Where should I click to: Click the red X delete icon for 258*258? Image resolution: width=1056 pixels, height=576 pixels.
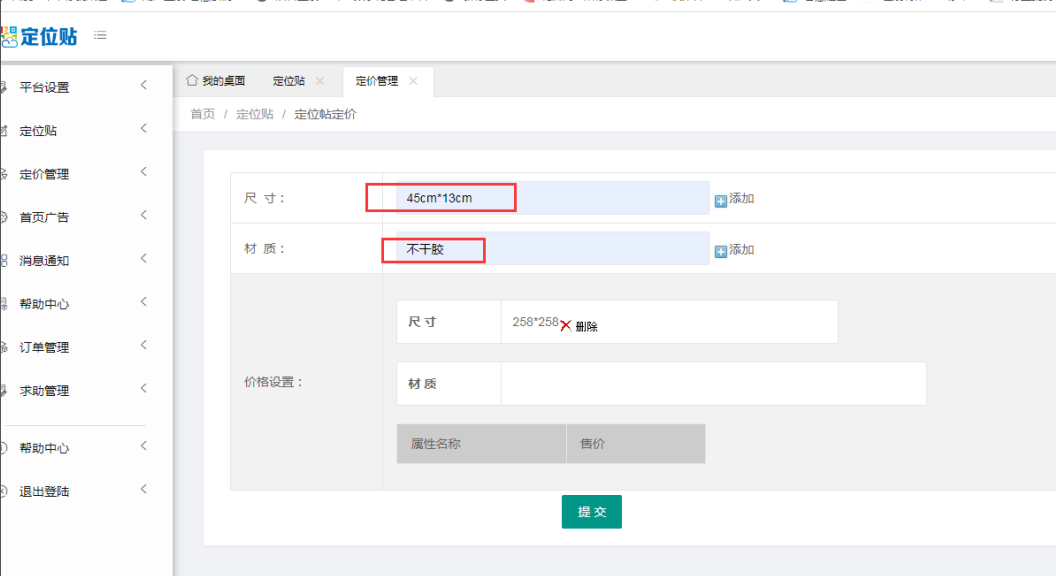click(x=566, y=326)
